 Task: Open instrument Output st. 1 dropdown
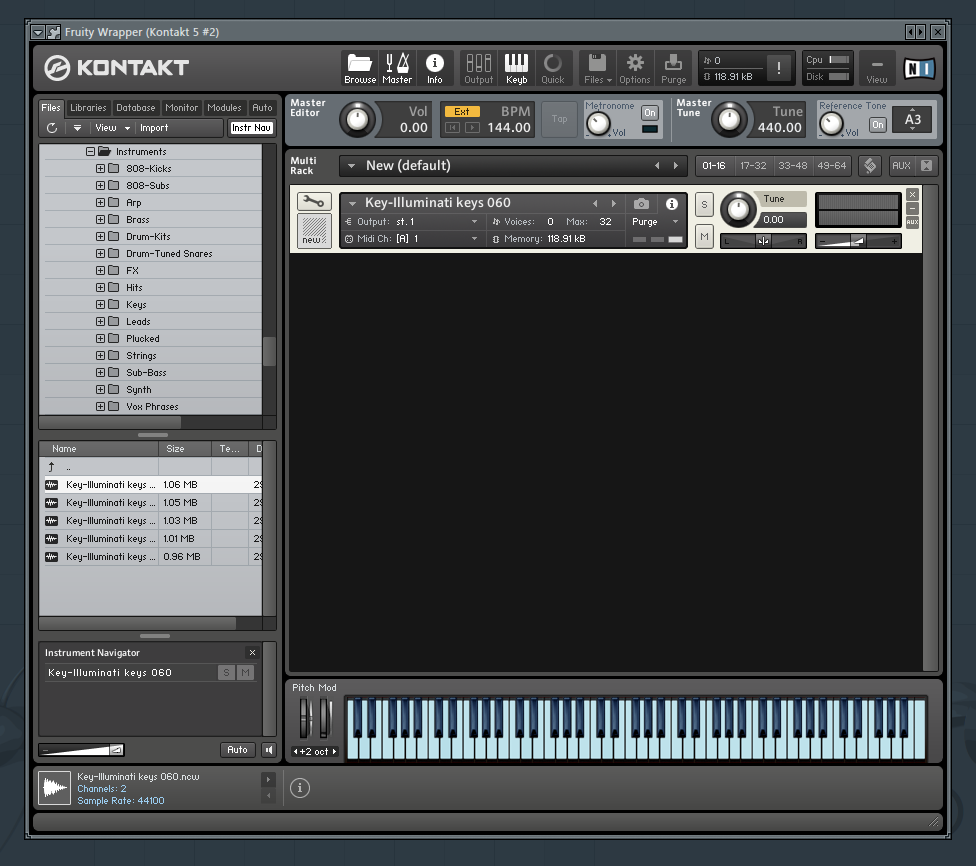click(x=474, y=222)
